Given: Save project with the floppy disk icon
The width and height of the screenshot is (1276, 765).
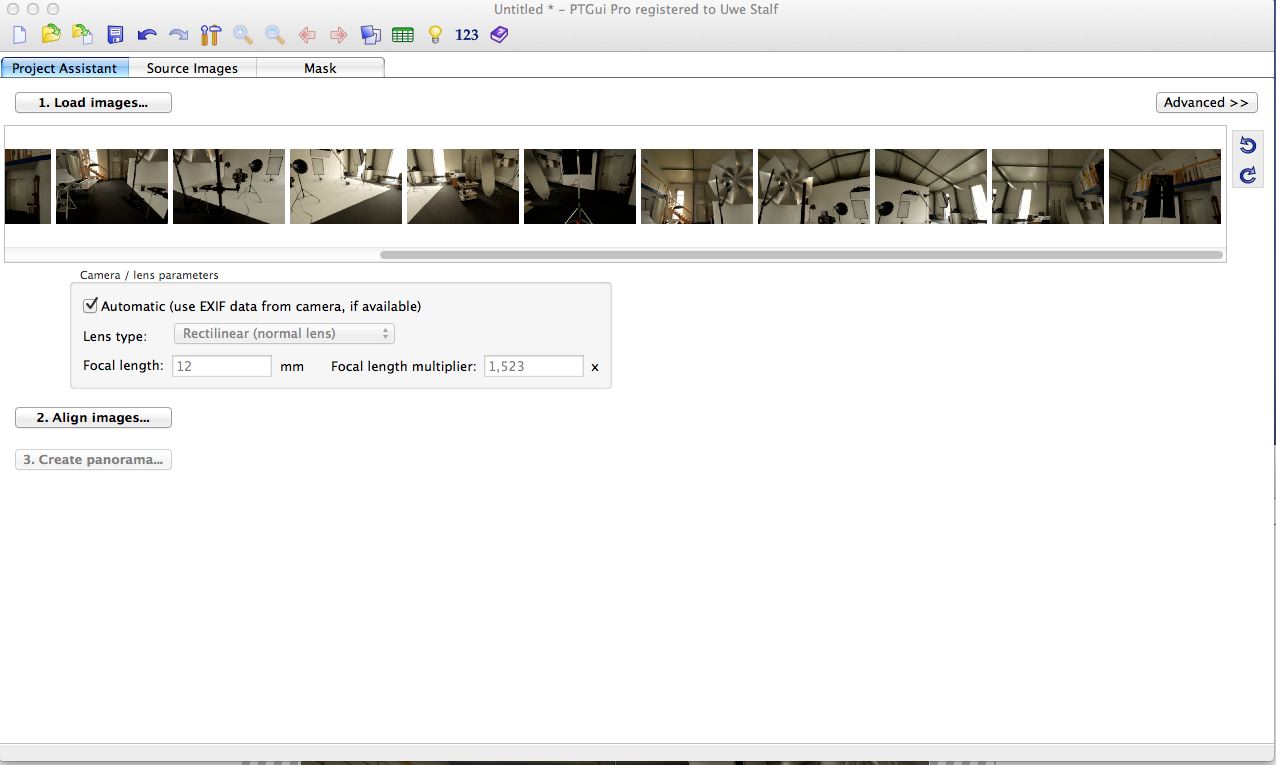Looking at the screenshot, I should pyautogui.click(x=115, y=35).
